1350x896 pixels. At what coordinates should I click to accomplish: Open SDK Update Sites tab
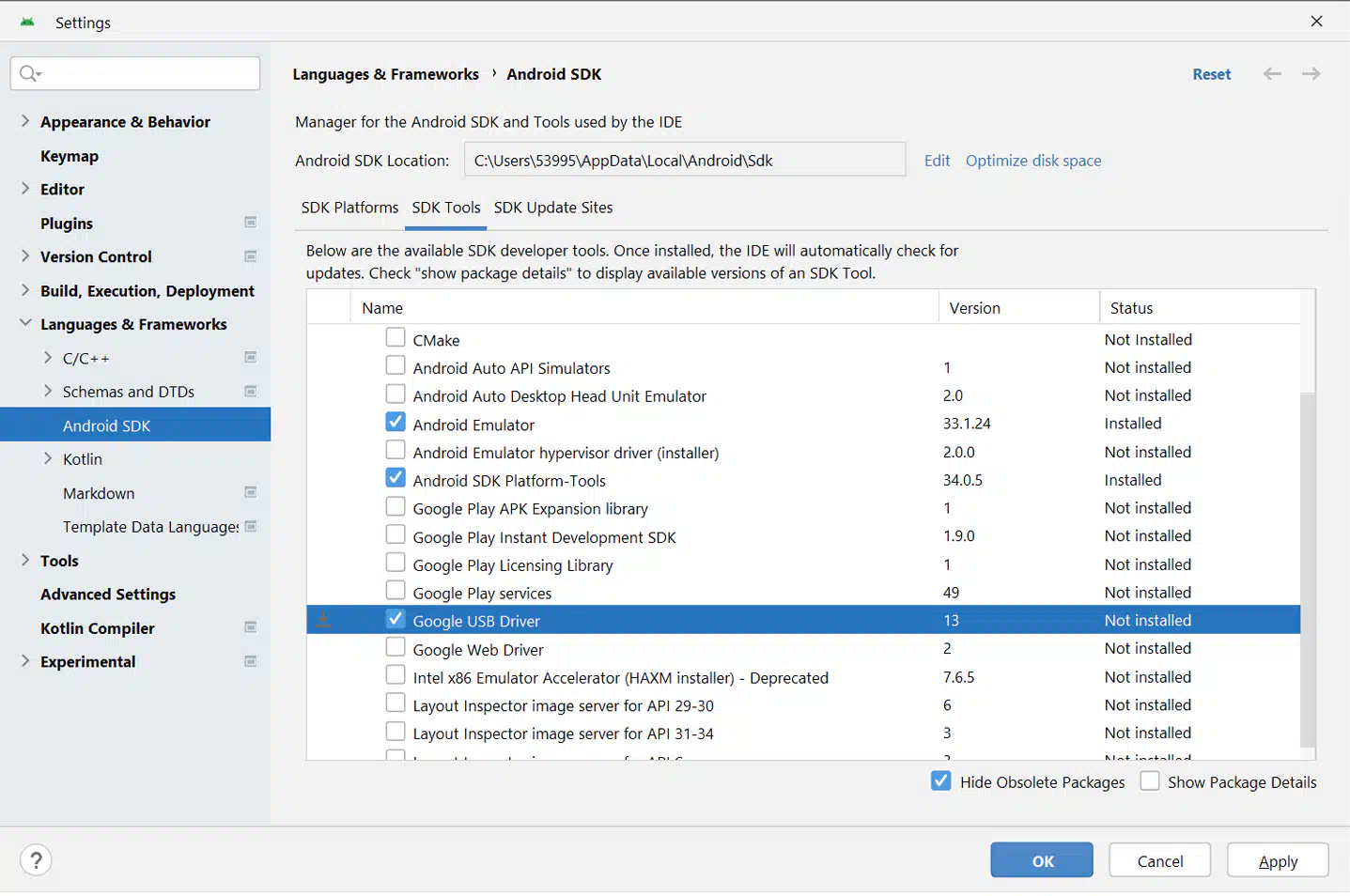553,208
